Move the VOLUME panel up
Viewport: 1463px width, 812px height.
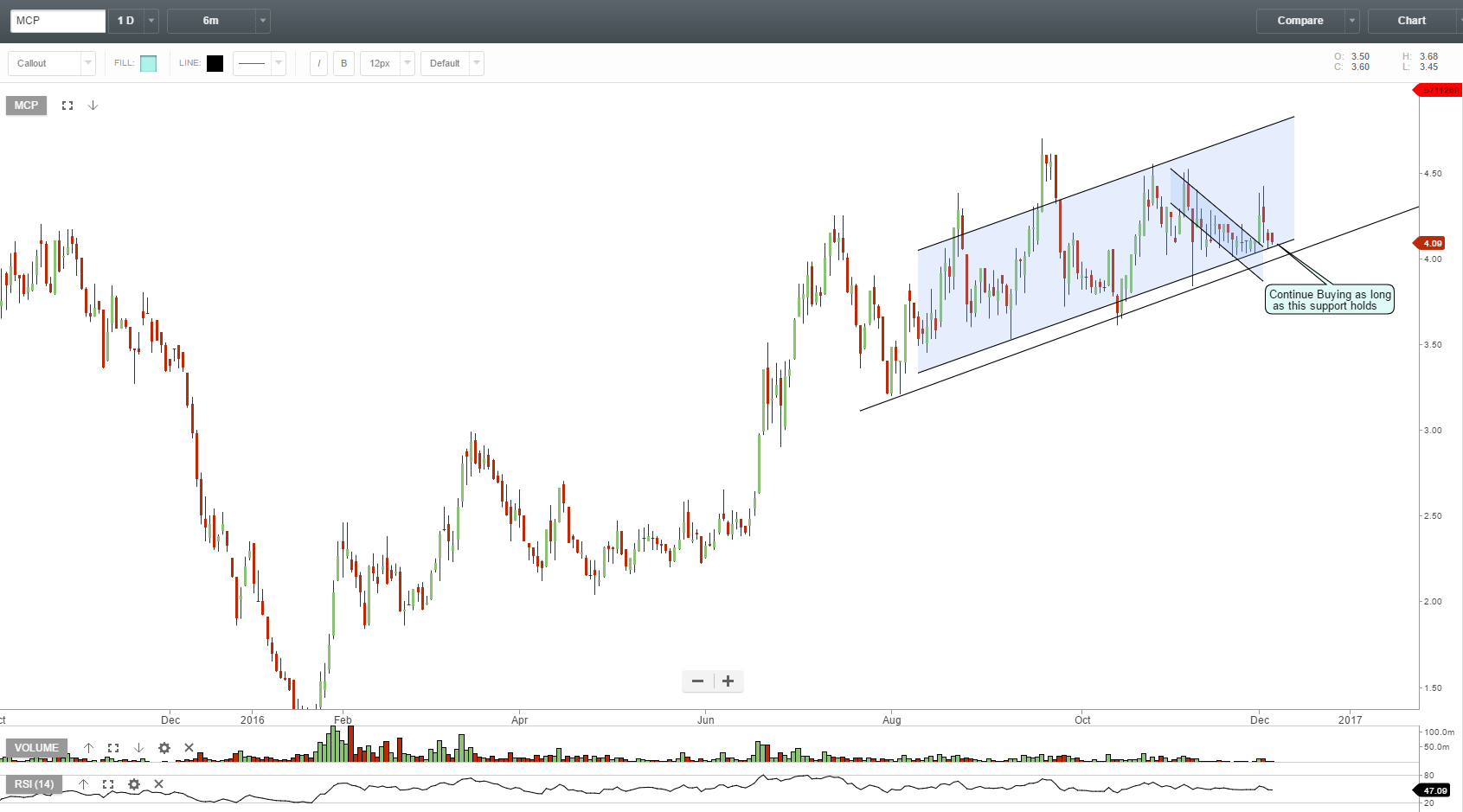click(x=88, y=748)
